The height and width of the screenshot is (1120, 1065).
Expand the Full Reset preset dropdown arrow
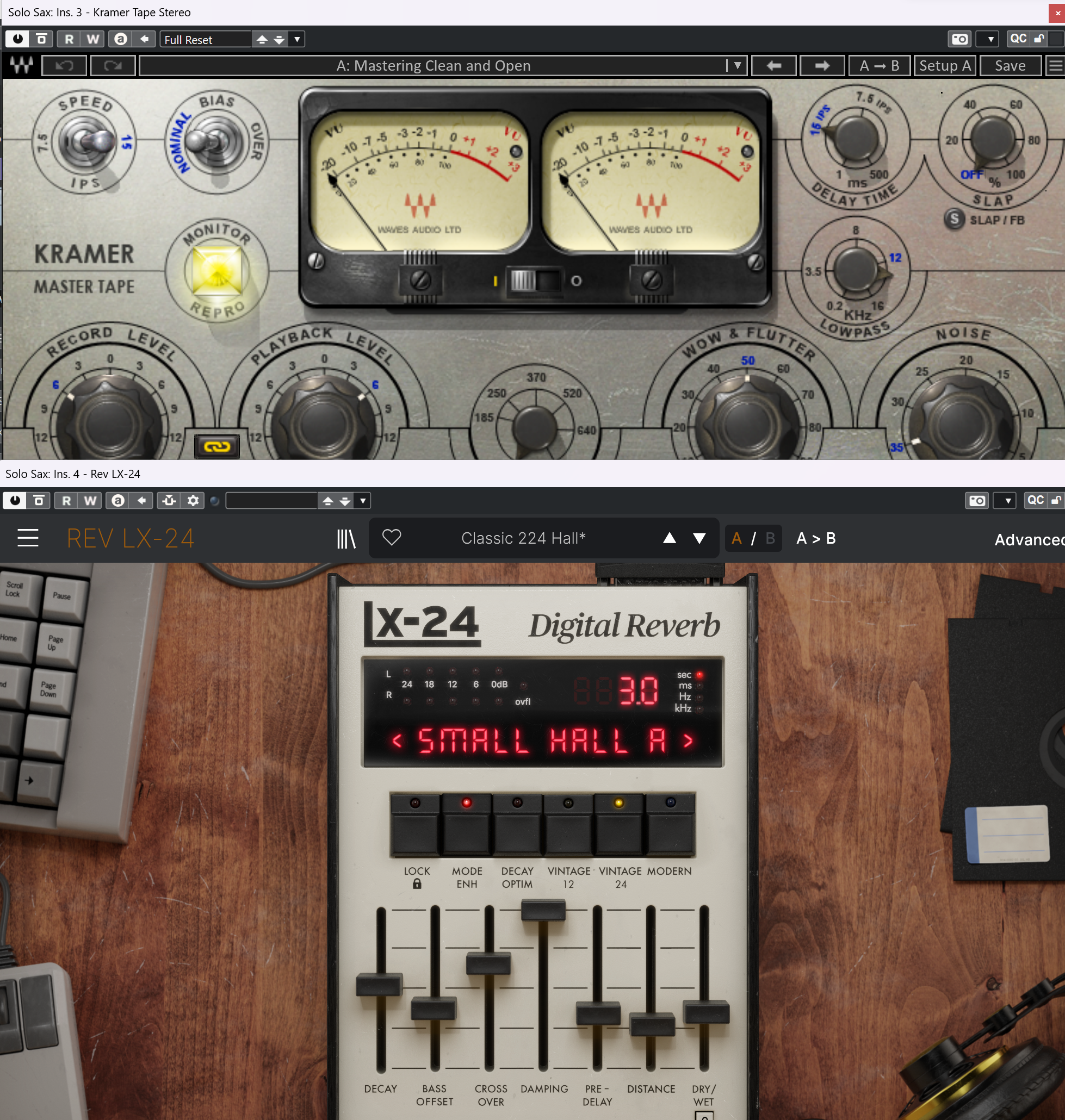click(x=297, y=39)
